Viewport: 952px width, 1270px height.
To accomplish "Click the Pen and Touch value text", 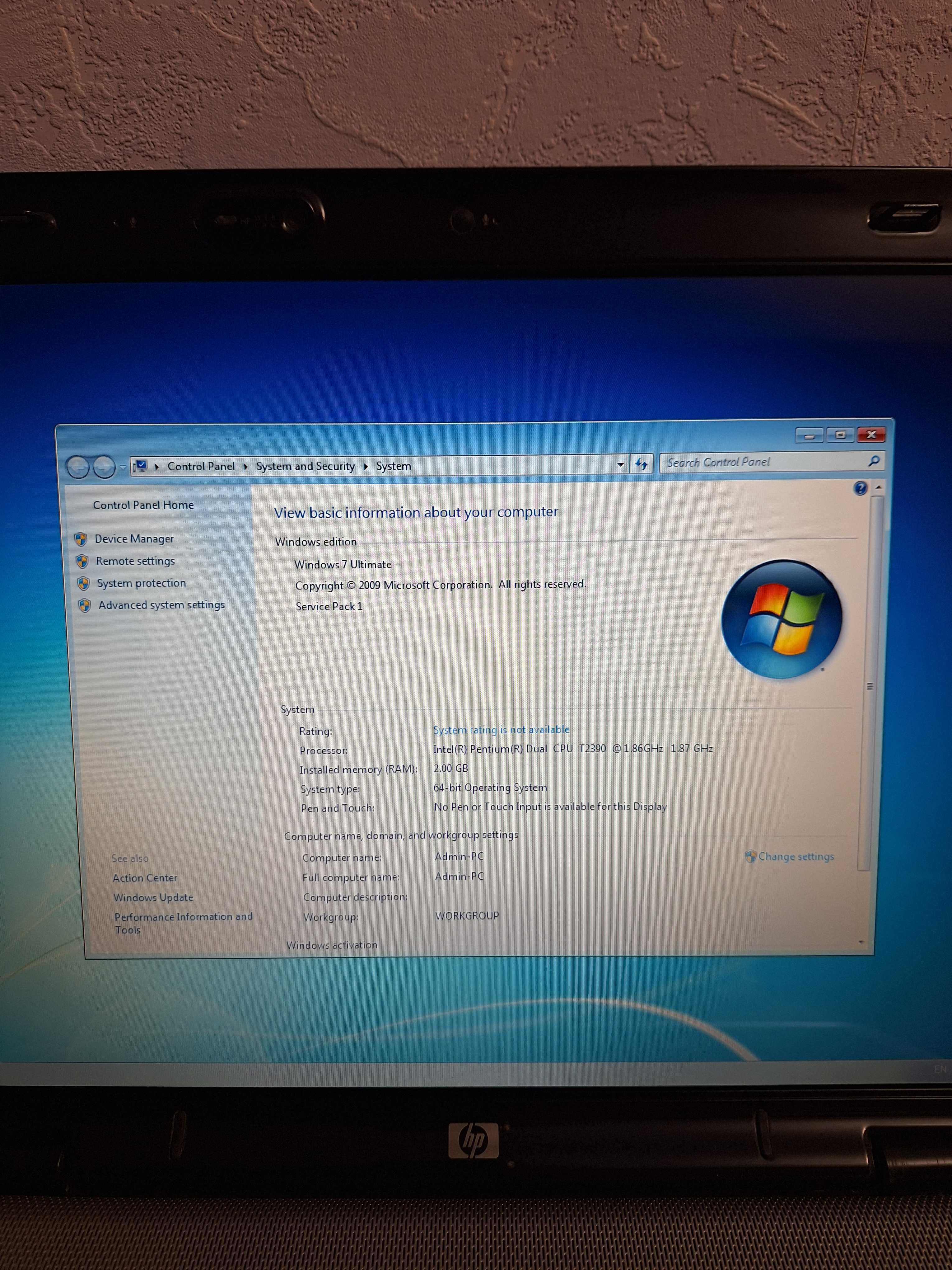I will tap(550, 807).
